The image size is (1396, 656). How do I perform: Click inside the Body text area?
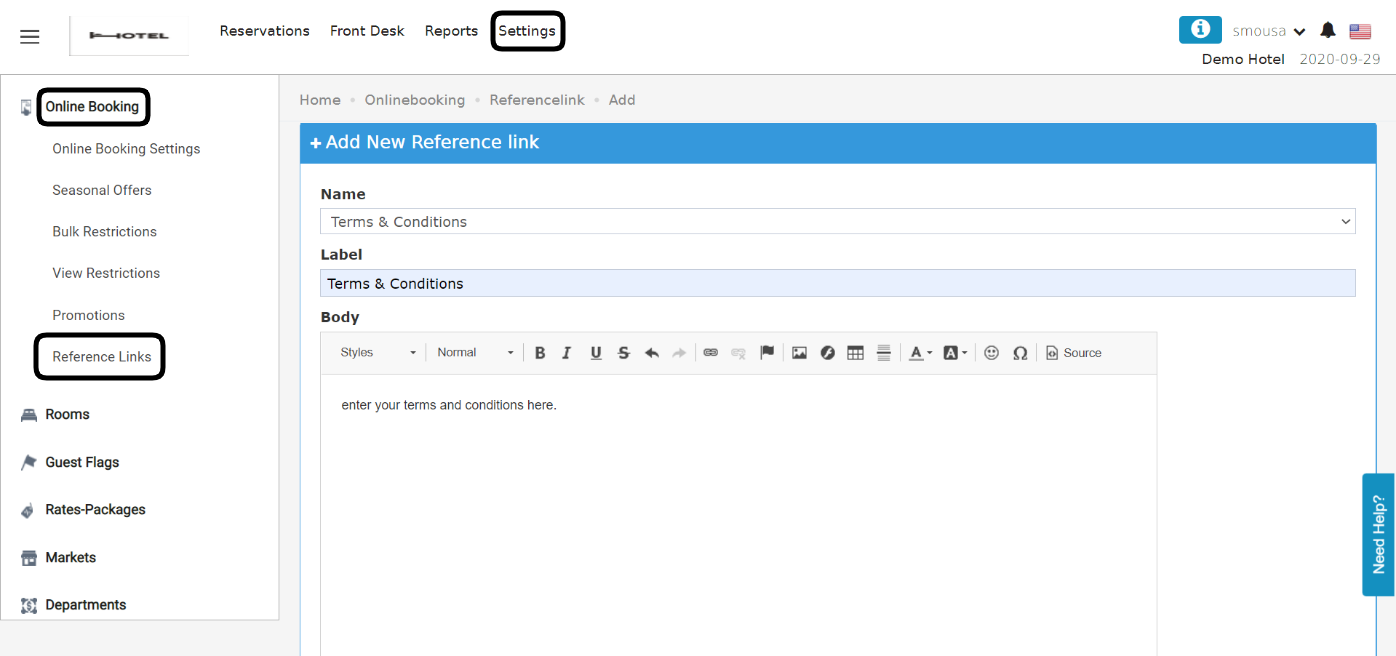click(738, 515)
